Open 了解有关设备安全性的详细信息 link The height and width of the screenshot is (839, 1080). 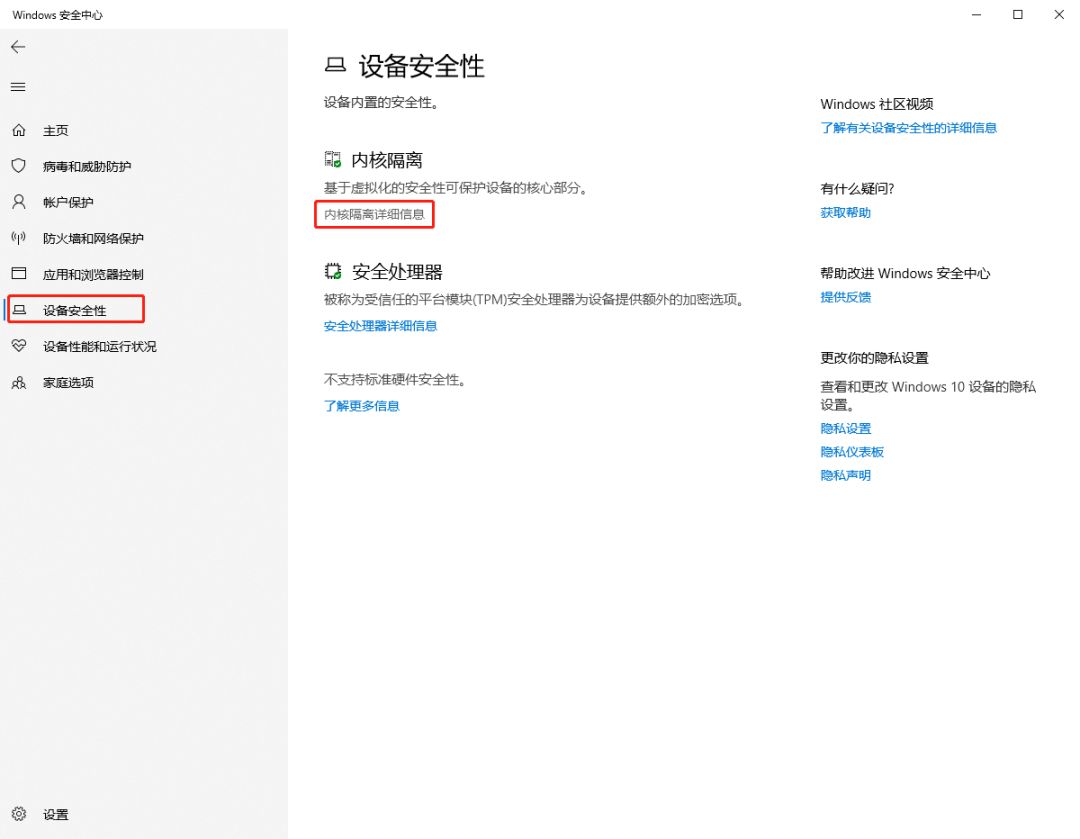[x=908, y=127]
